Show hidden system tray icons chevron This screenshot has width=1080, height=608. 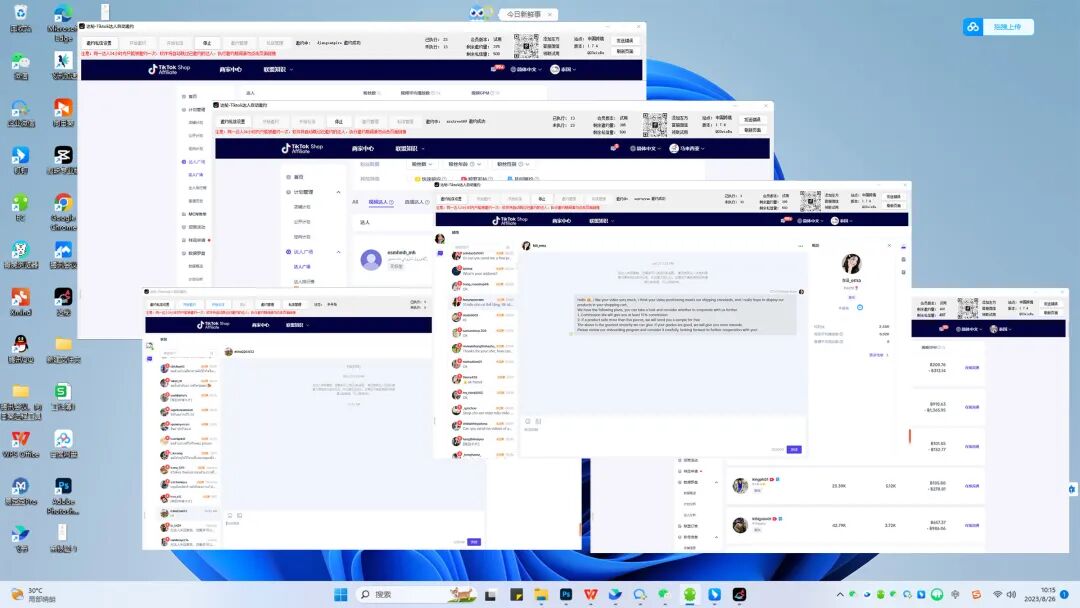(840, 594)
